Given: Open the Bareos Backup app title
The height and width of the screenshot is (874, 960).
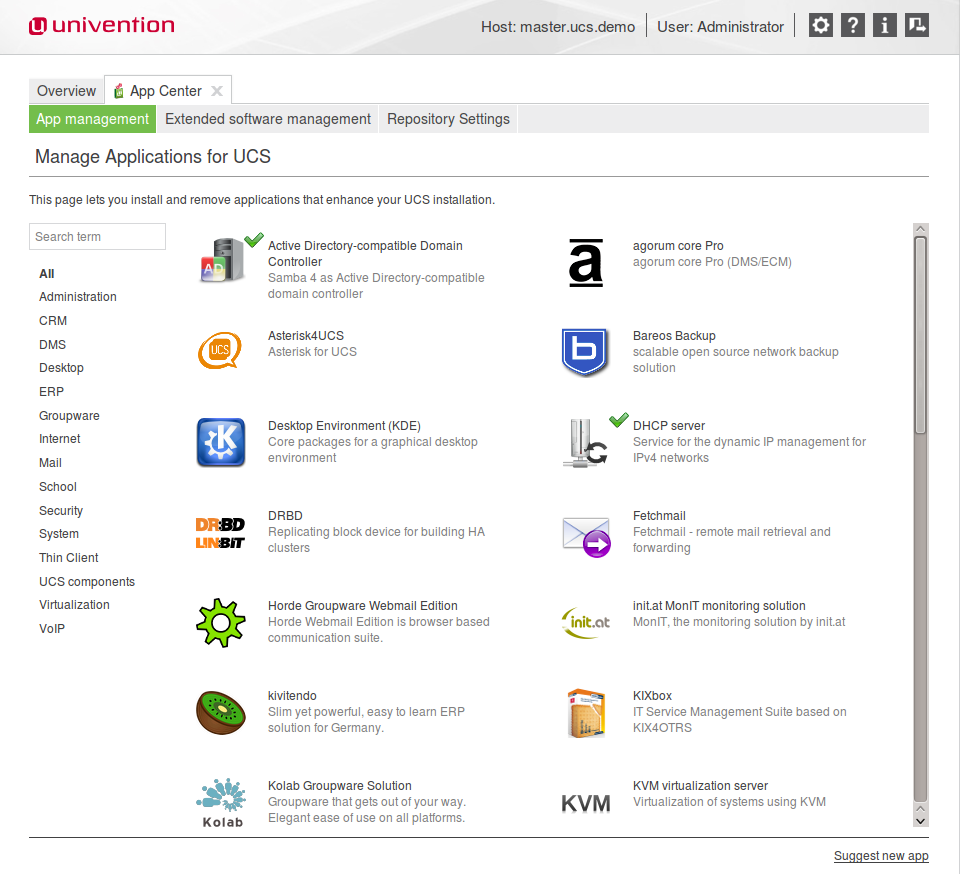Looking at the screenshot, I should 674,335.
